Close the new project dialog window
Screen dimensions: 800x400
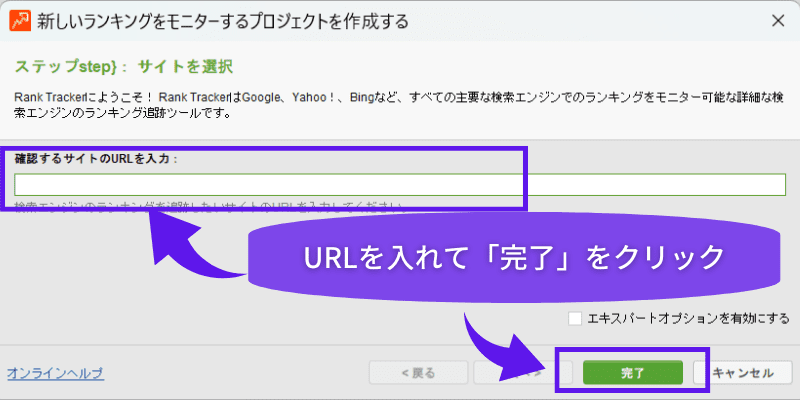(x=778, y=21)
